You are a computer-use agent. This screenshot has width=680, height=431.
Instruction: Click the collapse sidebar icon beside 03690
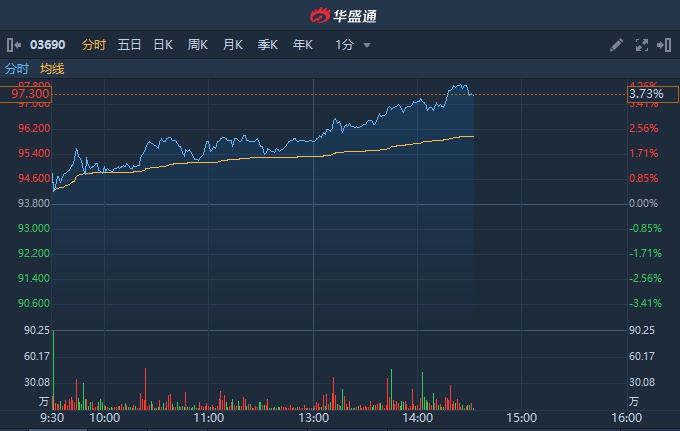click(12, 45)
